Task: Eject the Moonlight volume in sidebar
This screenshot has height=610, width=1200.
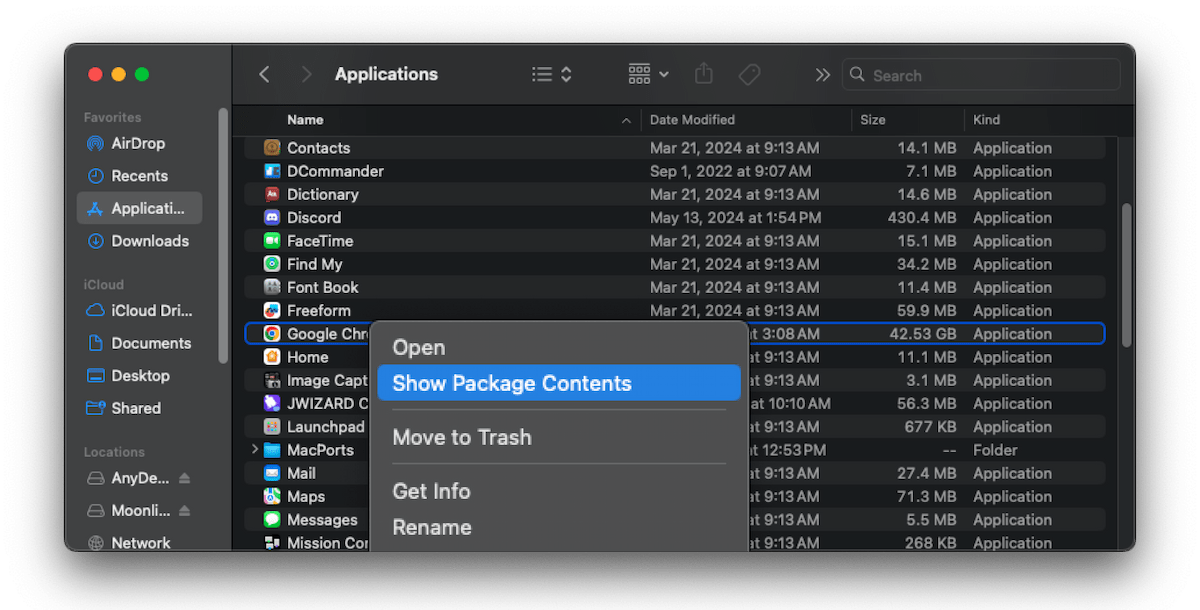Action: tap(184, 510)
